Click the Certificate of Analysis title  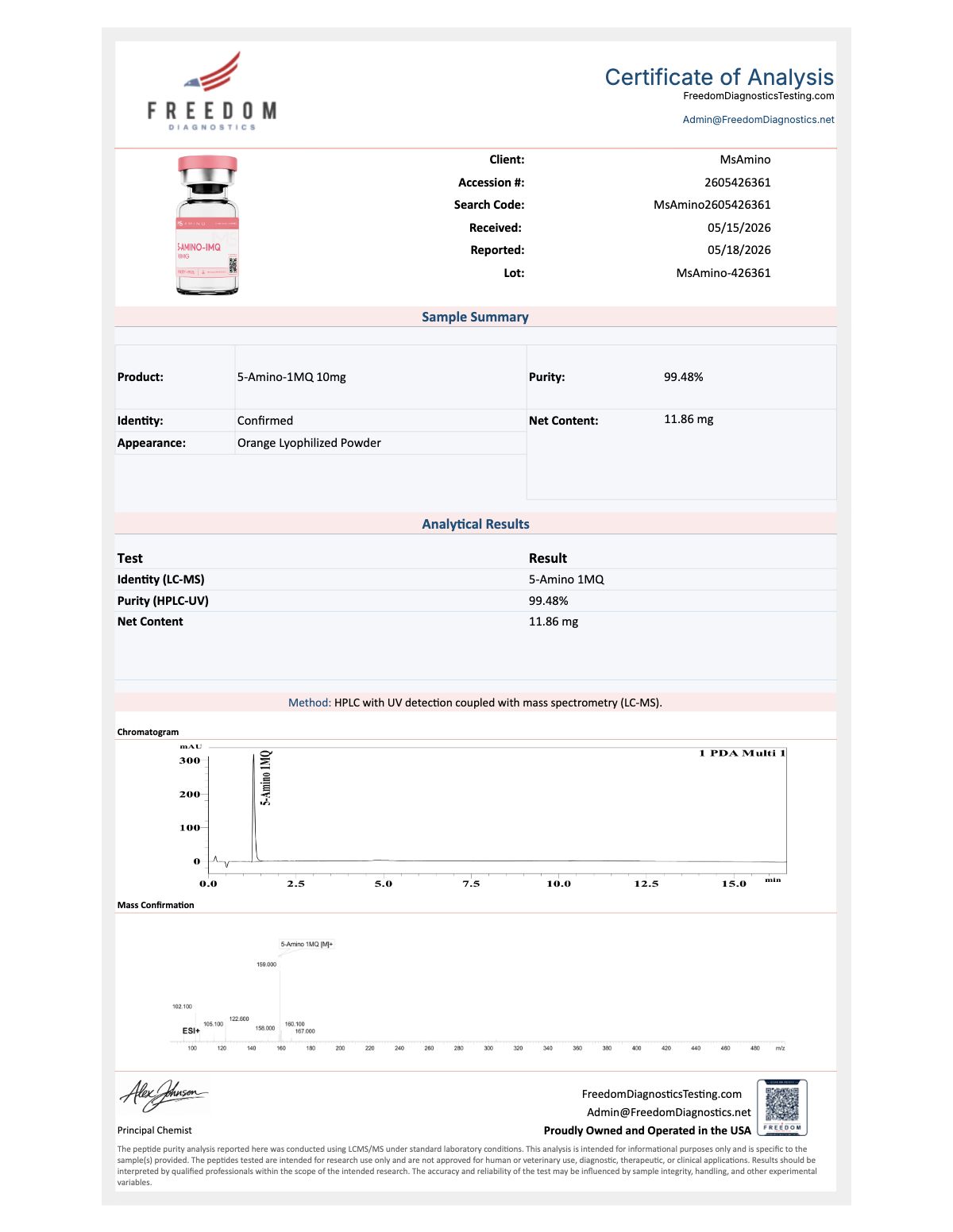[720, 77]
